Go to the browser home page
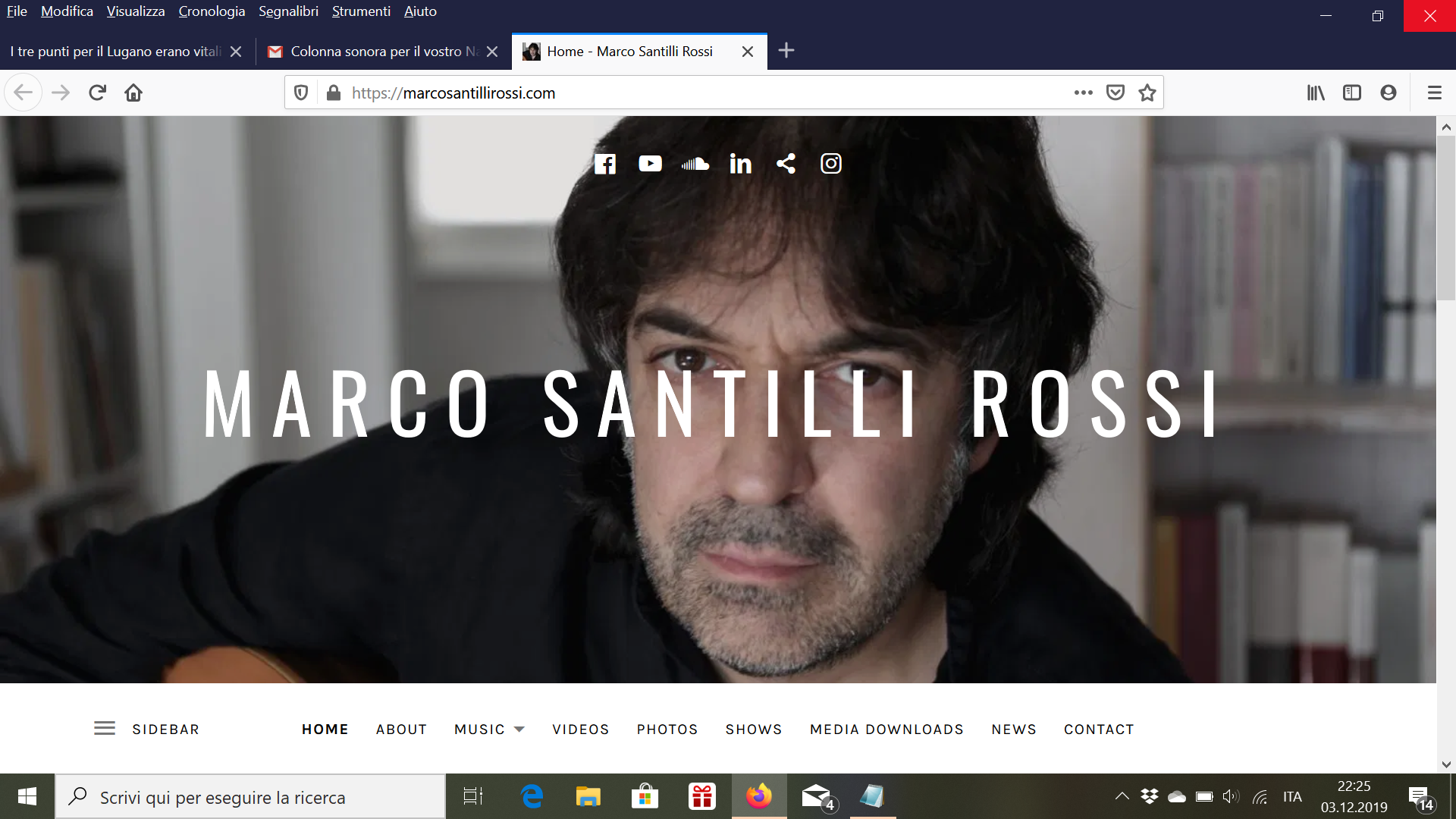 [x=133, y=93]
